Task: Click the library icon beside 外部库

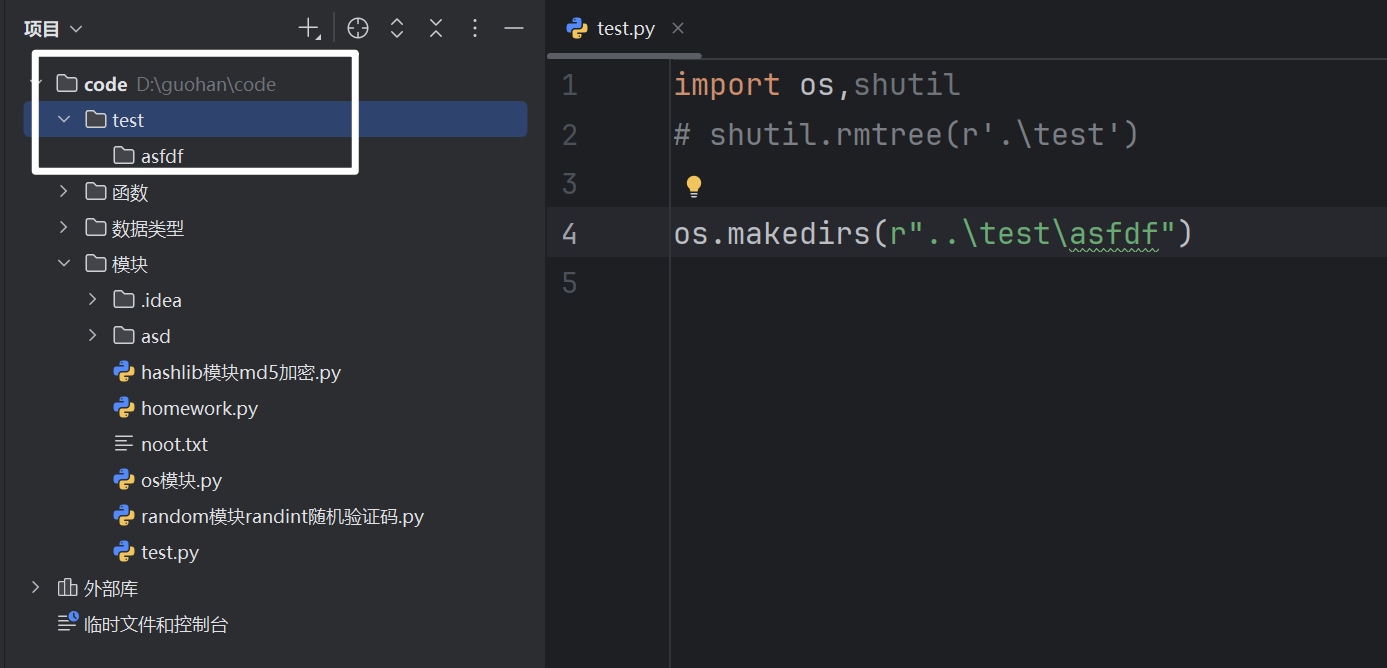Action: tap(67, 588)
